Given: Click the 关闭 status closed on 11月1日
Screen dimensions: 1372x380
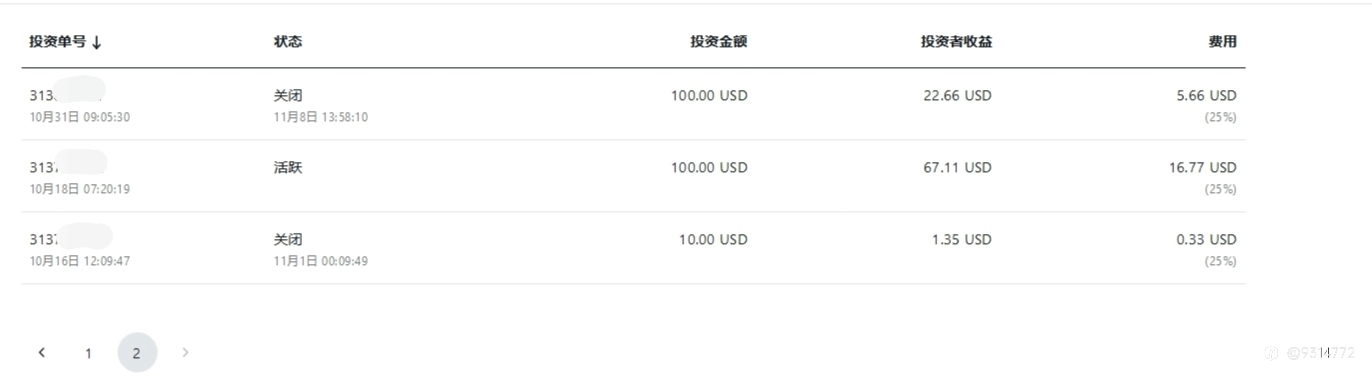Looking at the screenshot, I should [x=288, y=239].
